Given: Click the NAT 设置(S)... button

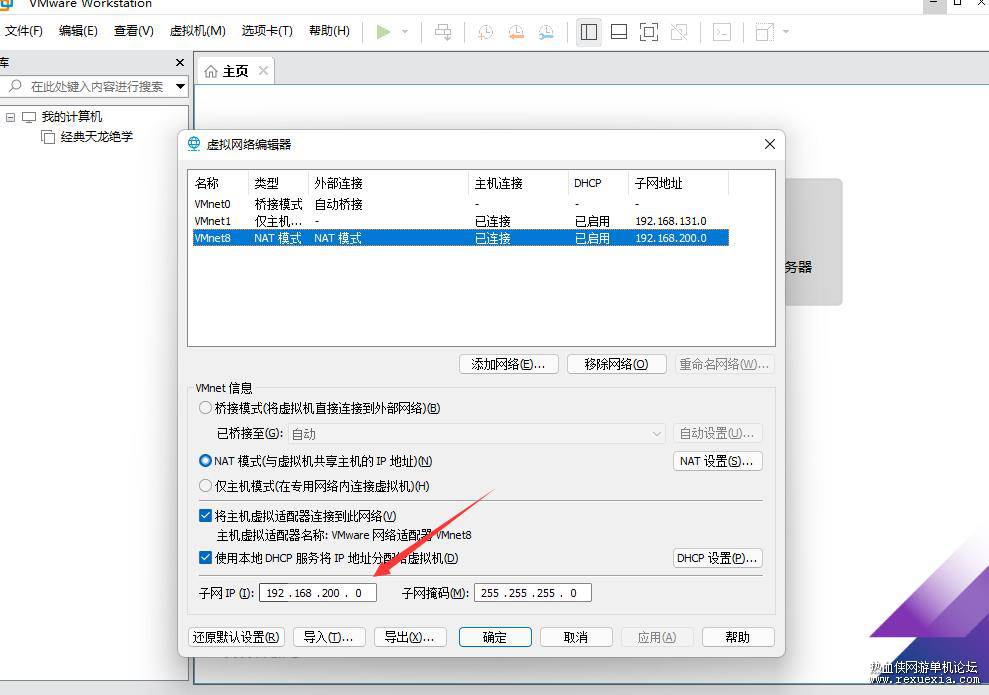Looking at the screenshot, I should (x=718, y=461).
